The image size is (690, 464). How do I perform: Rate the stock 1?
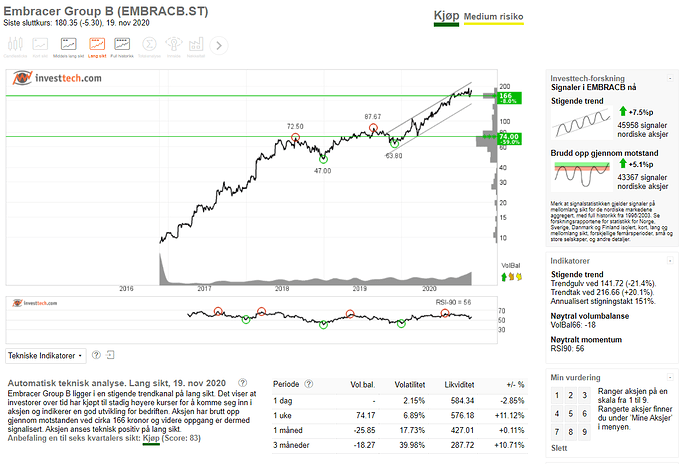[x=557, y=395]
